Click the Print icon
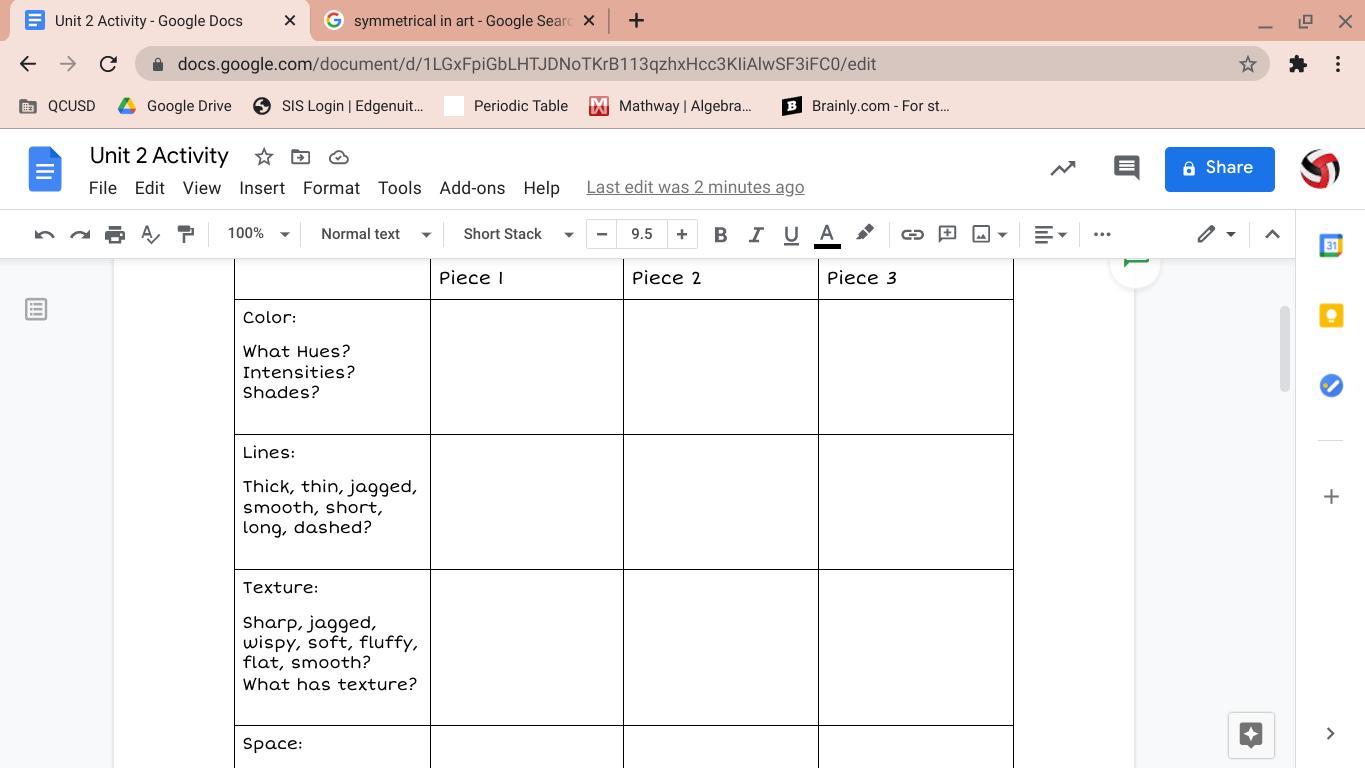 pyautogui.click(x=115, y=234)
